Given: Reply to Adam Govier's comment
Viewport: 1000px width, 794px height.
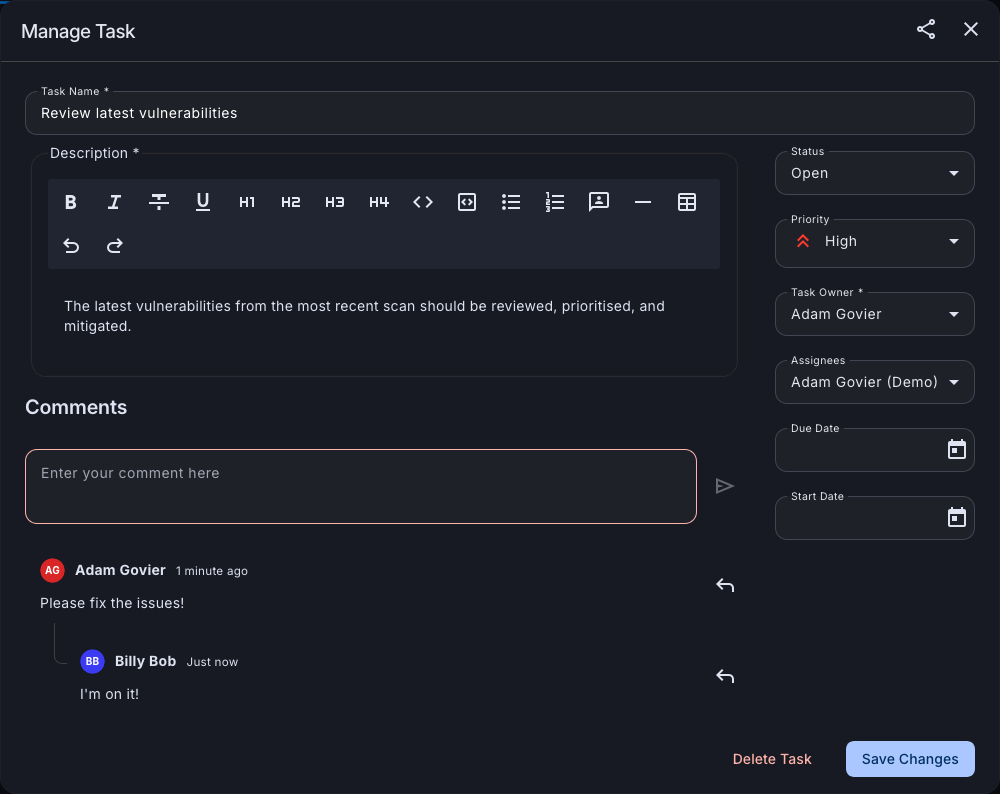Looking at the screenshot, I should pos(725,585).
